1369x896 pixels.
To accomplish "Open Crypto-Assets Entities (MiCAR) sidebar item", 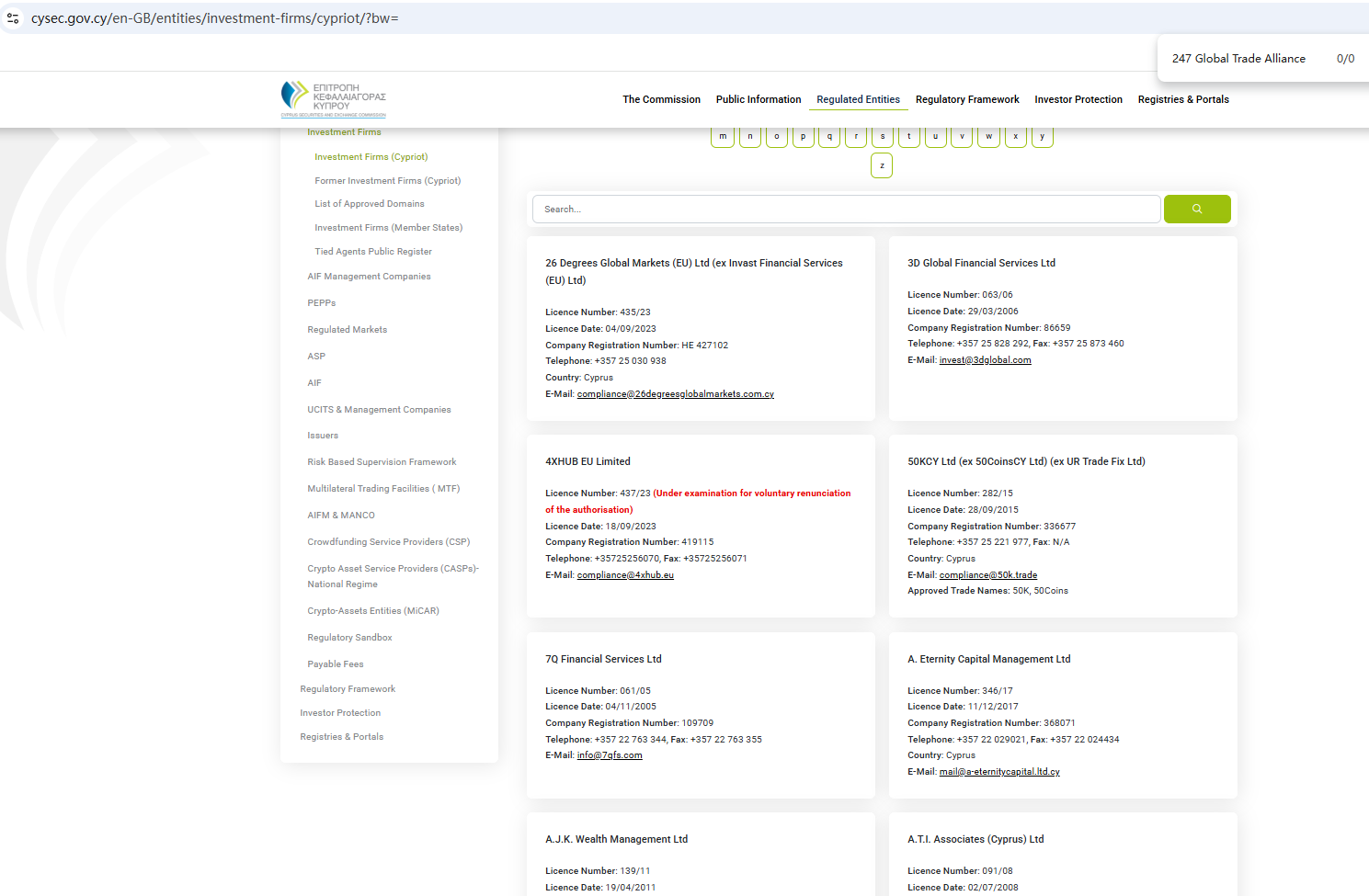I will tap(372, 611).
